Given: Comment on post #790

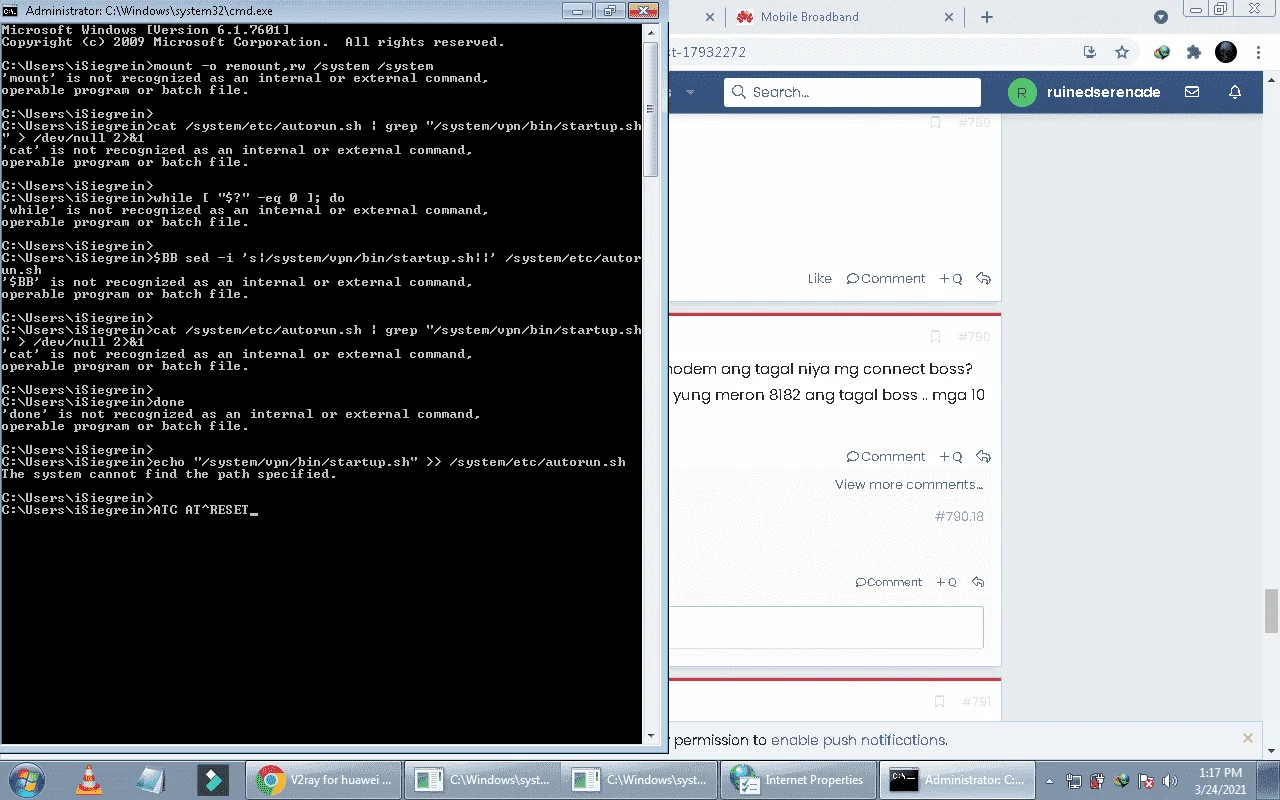Looking at the screenshot, I should click(886, 457).
